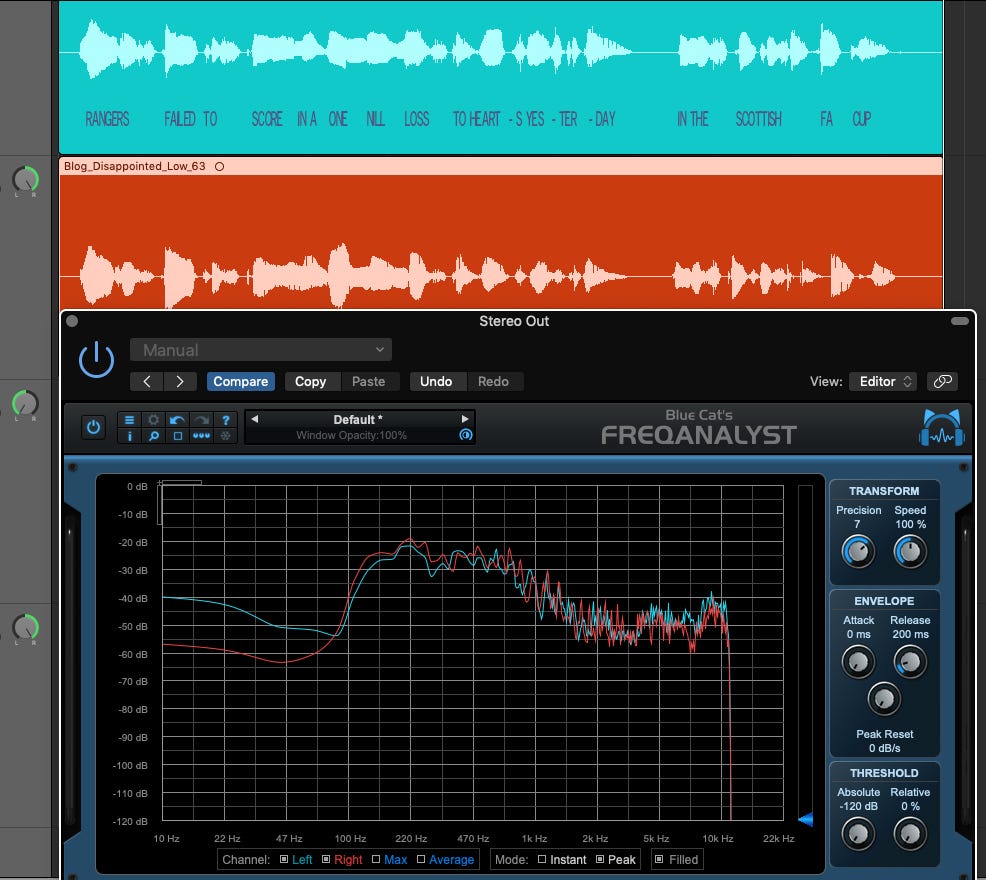Click the lowest track pan knob on left
The height and width of the screenshot is (880, 986).
[x=26, y=627]
